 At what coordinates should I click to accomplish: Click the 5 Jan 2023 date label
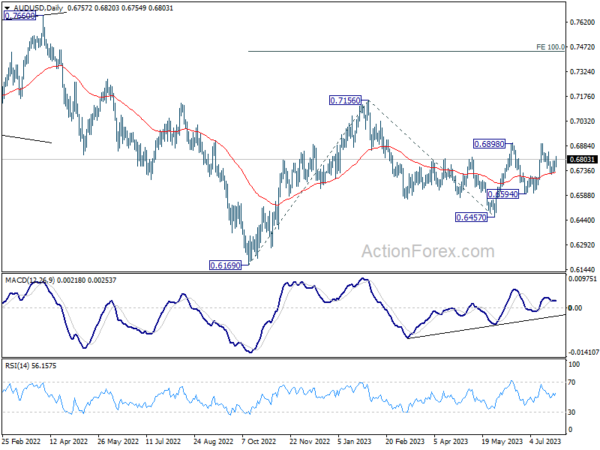[x=355, y=441]
